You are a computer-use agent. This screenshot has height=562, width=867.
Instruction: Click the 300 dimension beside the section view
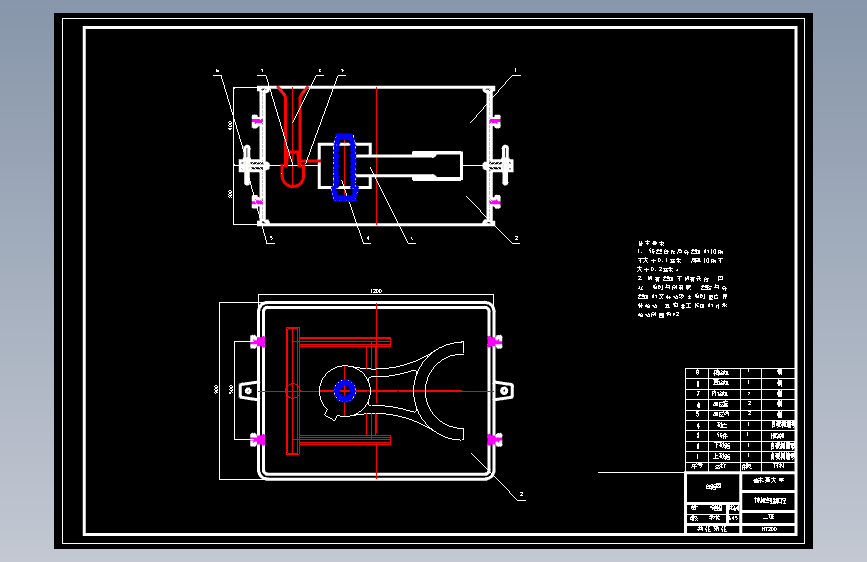pos(230,194)
